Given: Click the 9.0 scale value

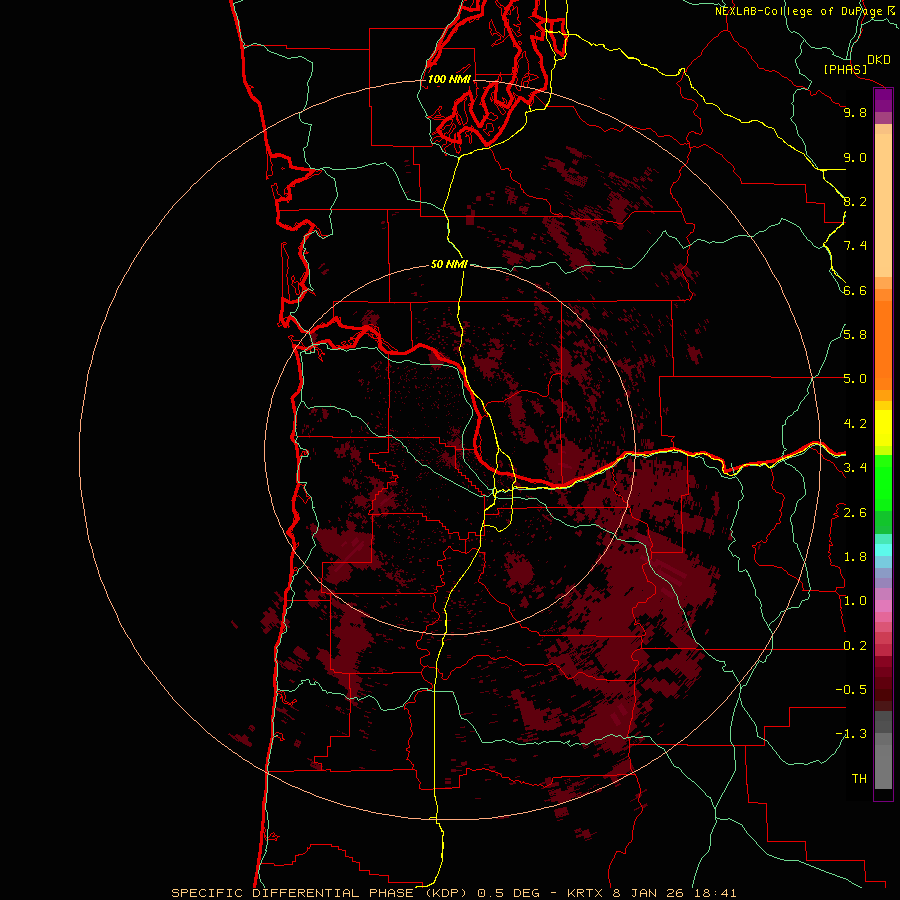Looking at the screenshot, I should tap(855, 157).
